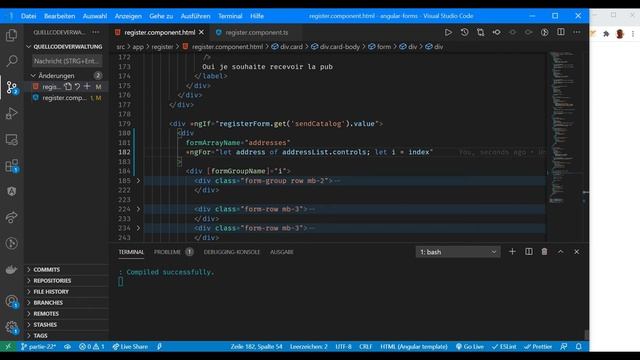Open the Extensions view icon
The width and height of the screenshot is (640, 360).
coord(11,165)
